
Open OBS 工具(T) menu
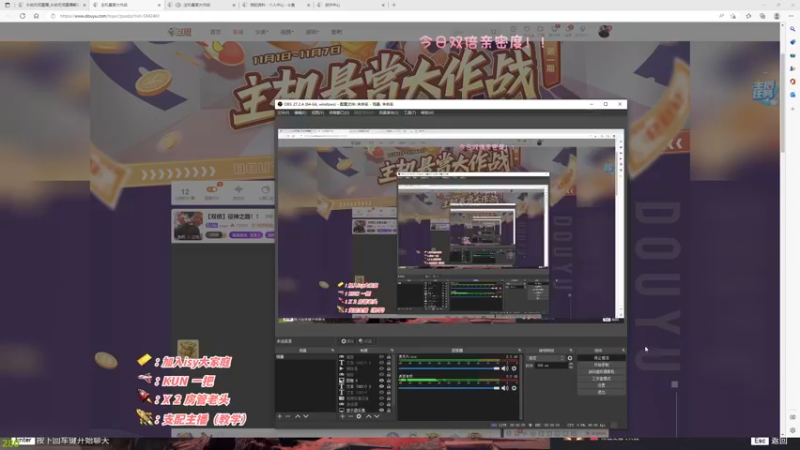click(x=410, y=113)
